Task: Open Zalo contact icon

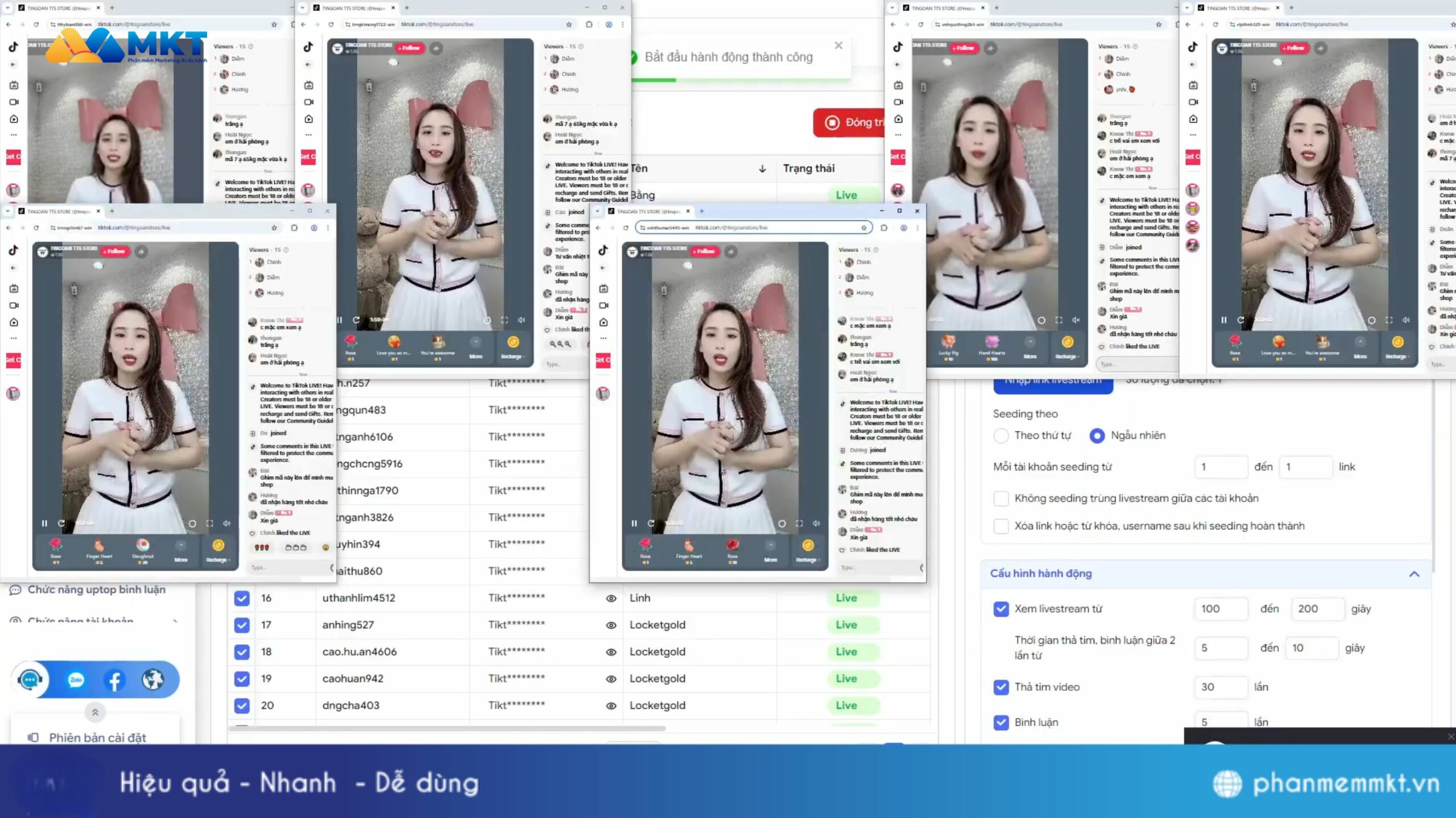Action: (x=76, y=680)
